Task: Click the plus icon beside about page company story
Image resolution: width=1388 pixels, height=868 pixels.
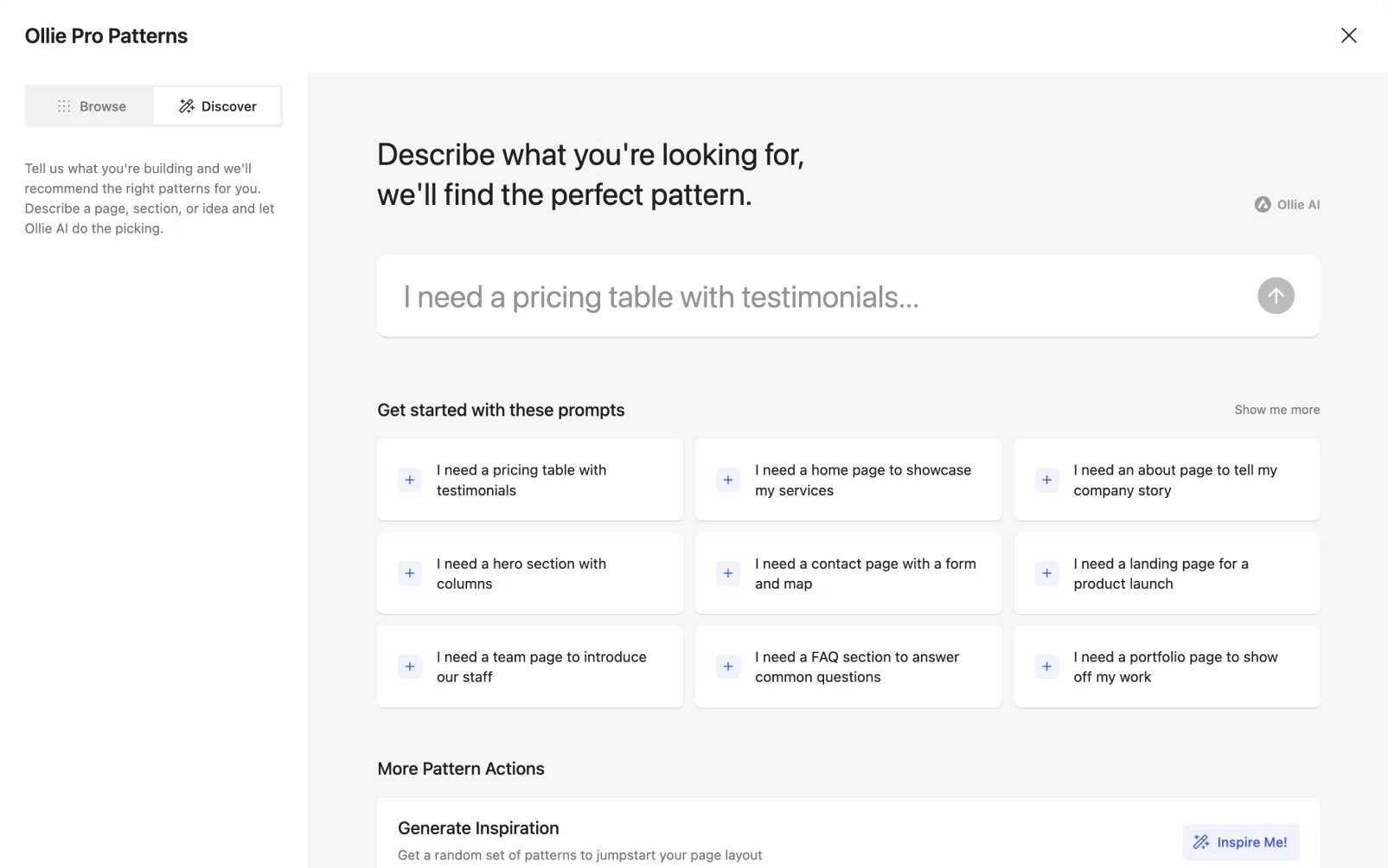Action: (x=1046, y=480)
